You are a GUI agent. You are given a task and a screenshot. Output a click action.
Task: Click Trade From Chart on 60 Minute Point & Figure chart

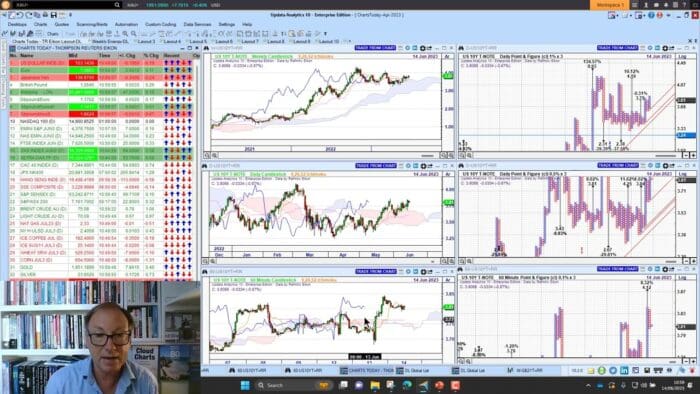point(617,269)
